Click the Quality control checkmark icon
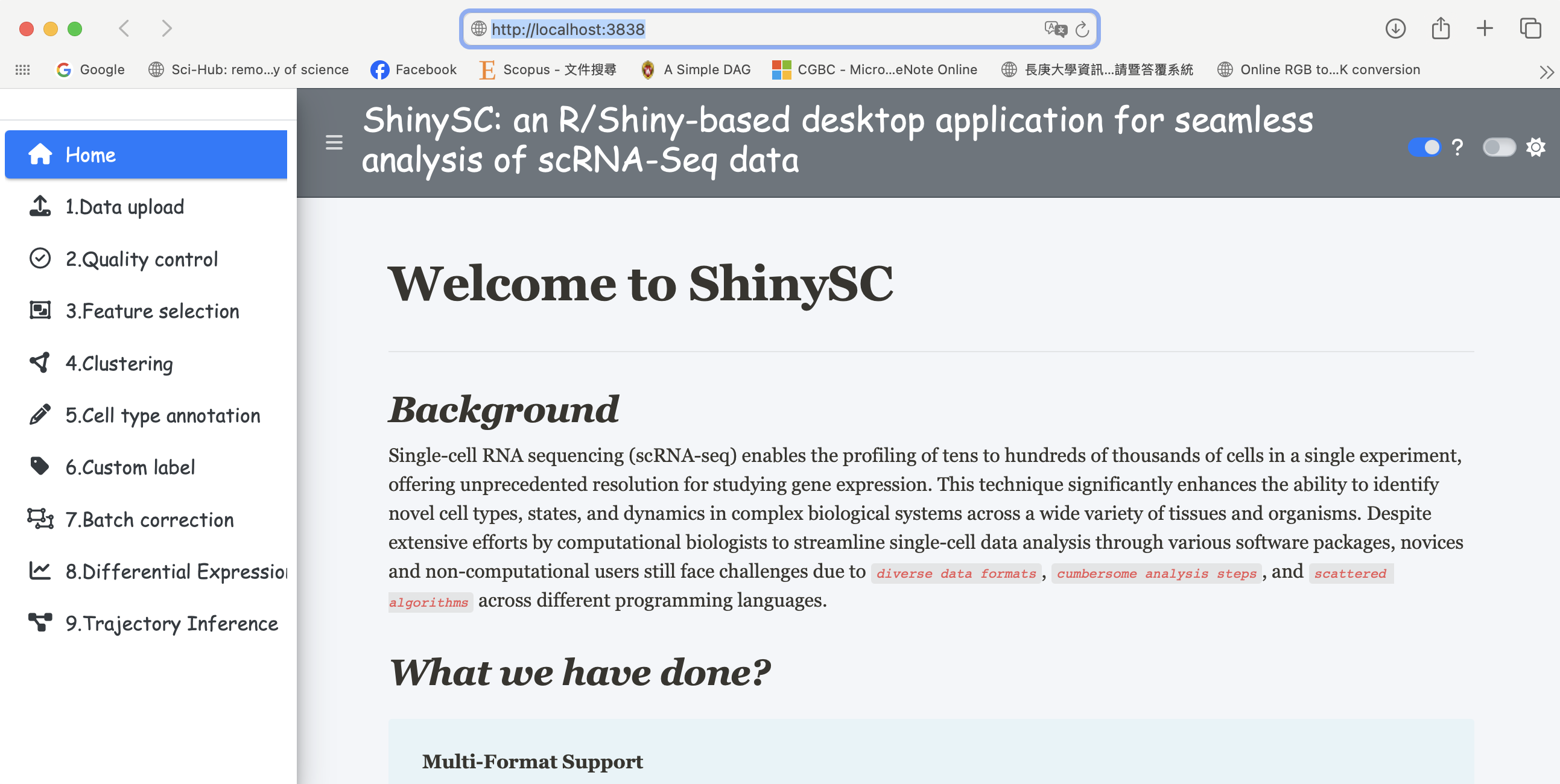This screenshot has height=784, width=1560. (40, 259)
